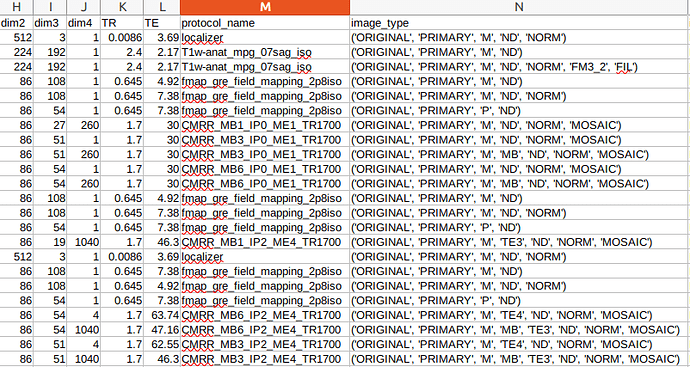Select protocol cell CMRR_MB1_IP2_ME4_TR1700
The height and width of the screenshot is (367, 690).
click(265, 242)
